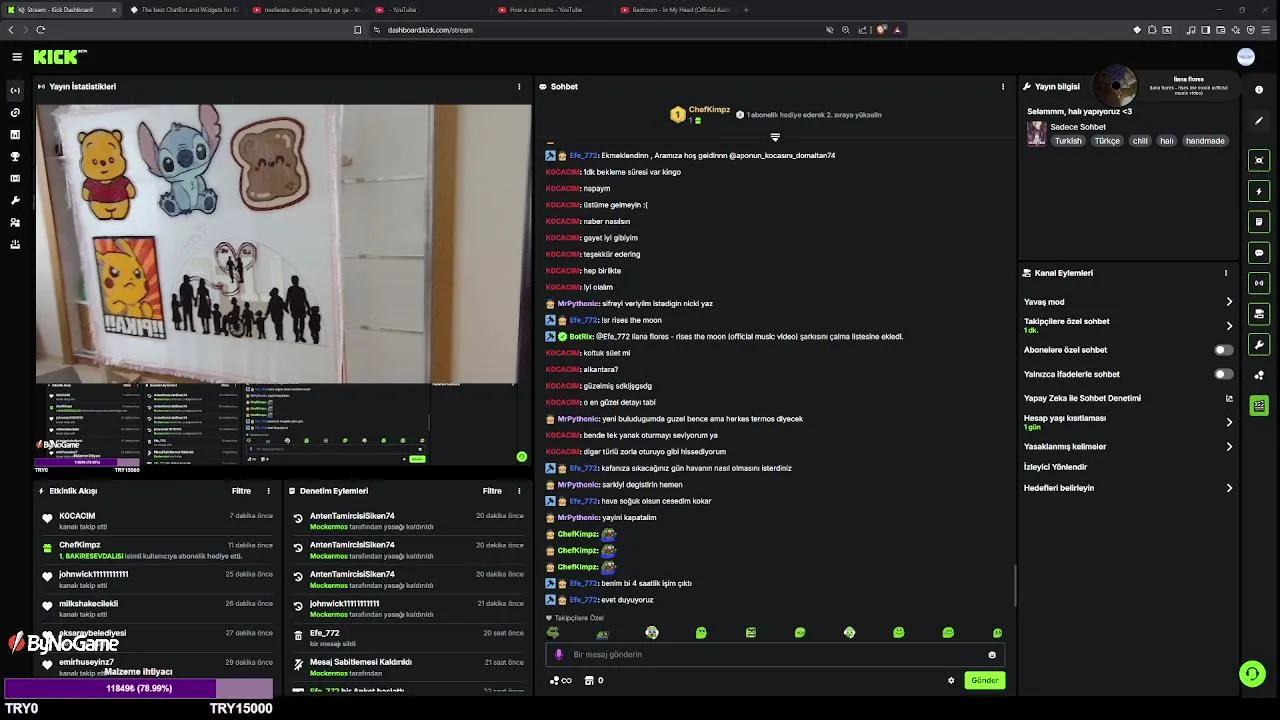This screenshot has height=720, width=1280.
Task: Click the stream preview video
Action: pyautogui.click(x=283, y=285)
